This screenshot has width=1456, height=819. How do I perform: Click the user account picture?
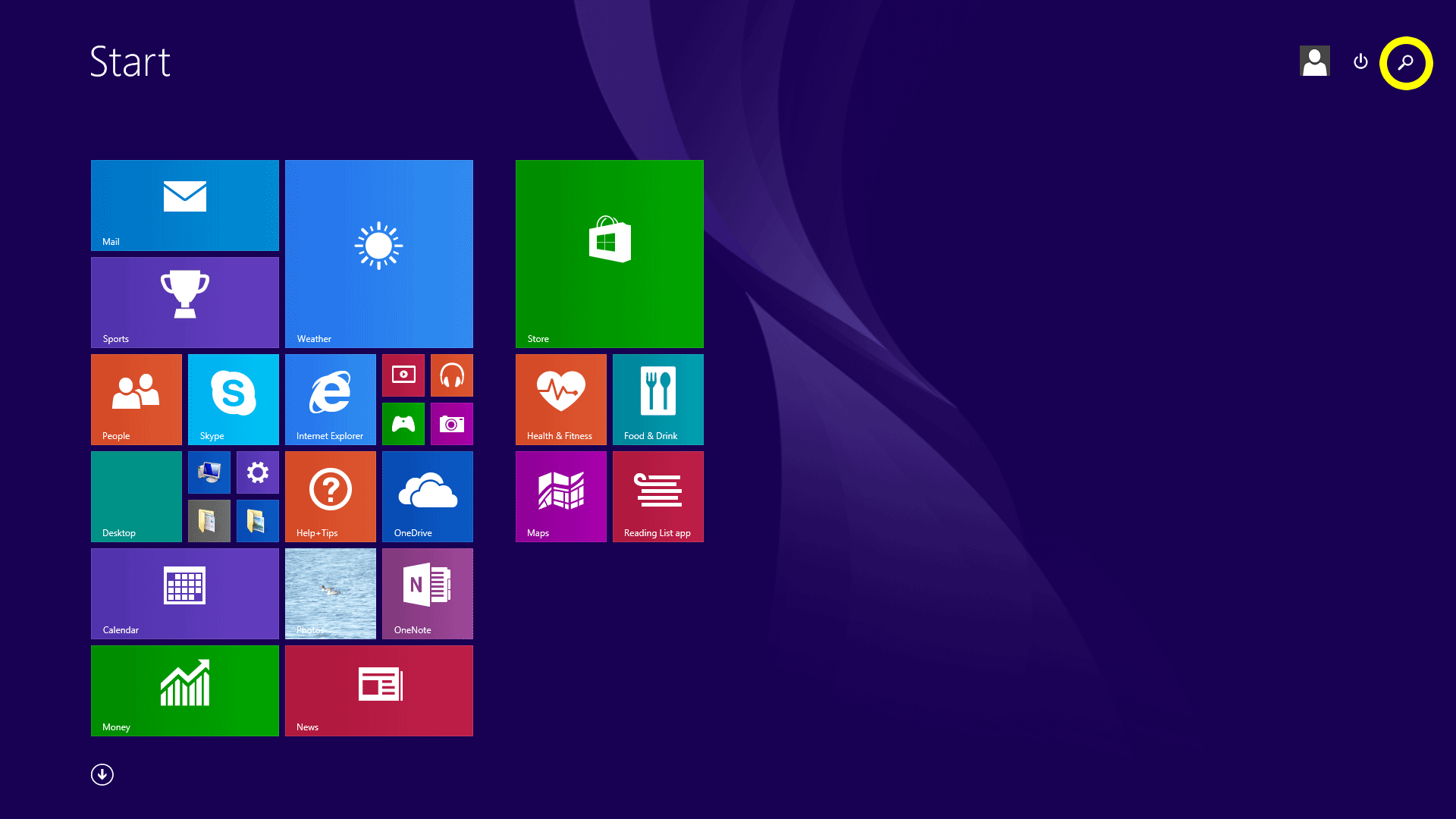[x=1315, y=61]
